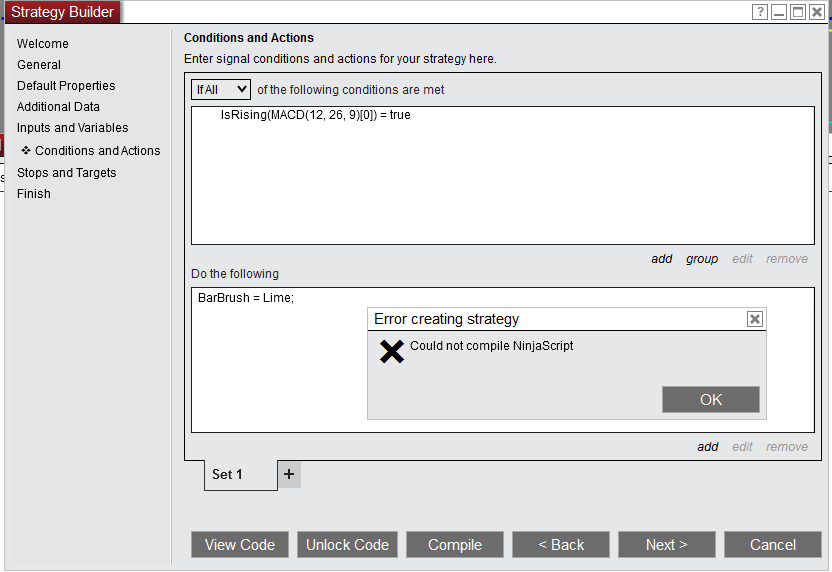
Task: Click the help question mark icon
Action: [x=760, y=12]
